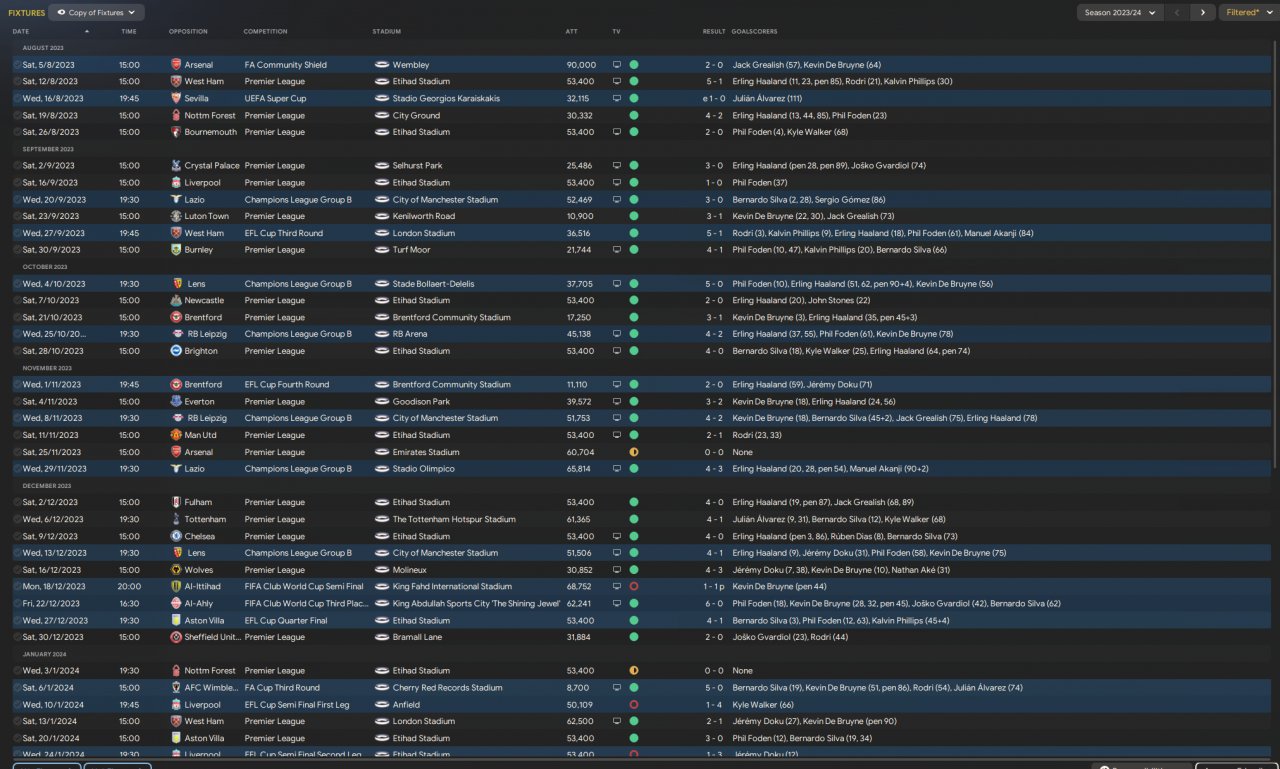Click the Man Utd club badge
The width and height of the screenshot is (1280, 769).
tap(176, 435)
